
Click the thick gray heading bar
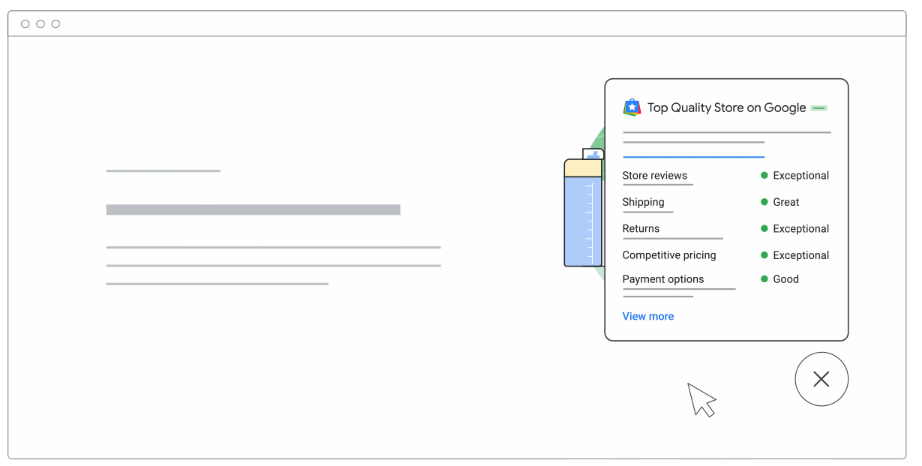[253, 210]
